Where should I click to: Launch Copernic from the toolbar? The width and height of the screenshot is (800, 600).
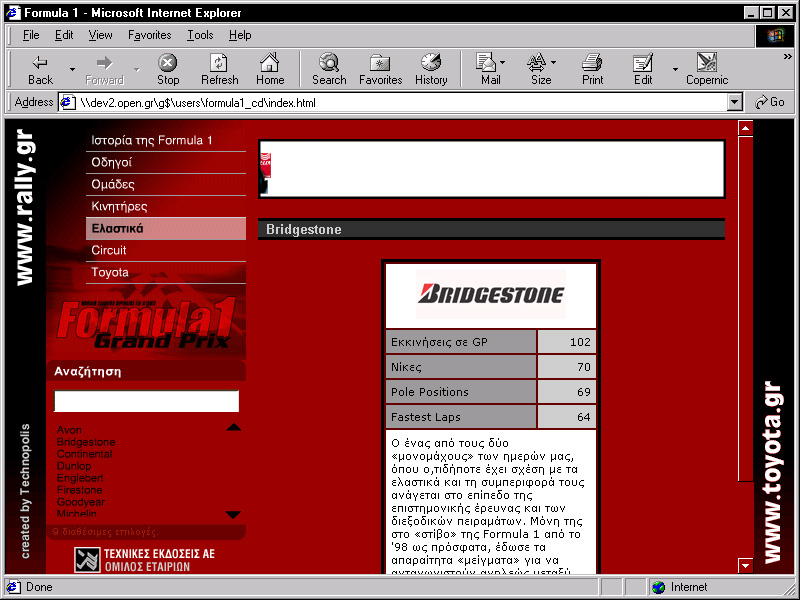click(707, 69)
